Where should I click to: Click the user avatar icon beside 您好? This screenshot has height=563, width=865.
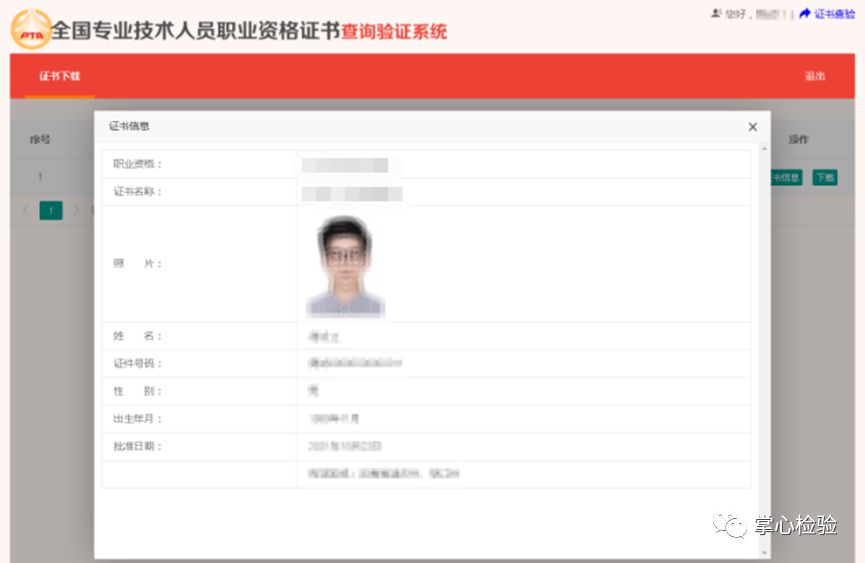pos(716,14)
